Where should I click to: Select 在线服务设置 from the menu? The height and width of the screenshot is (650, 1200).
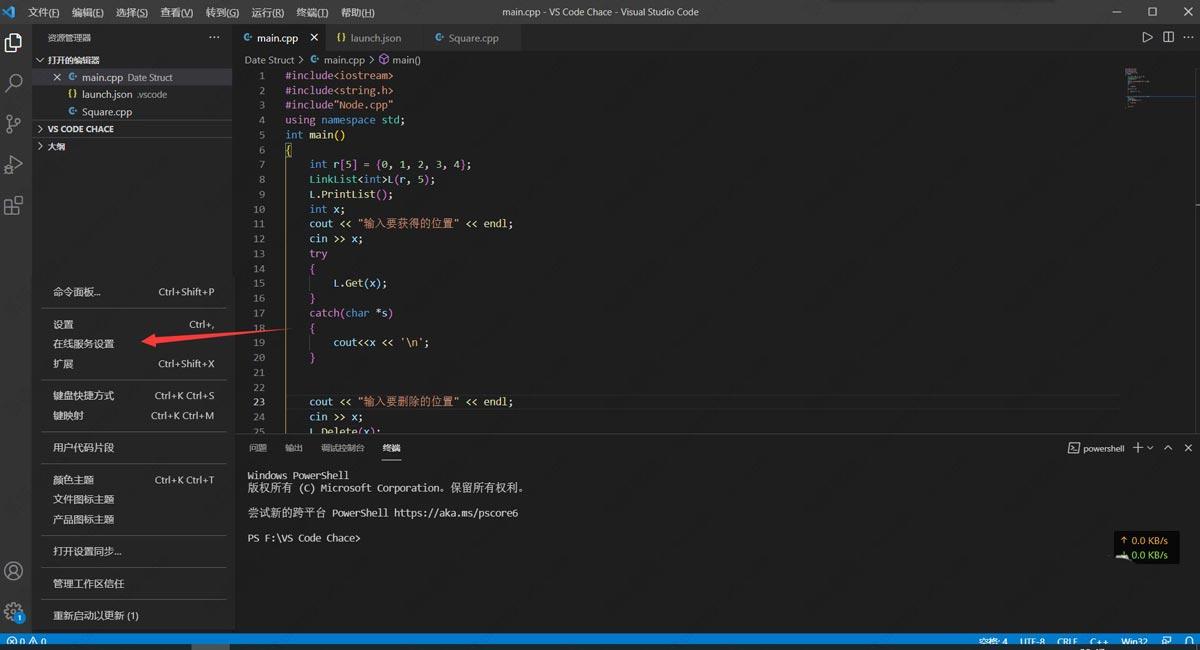[84, 344]
